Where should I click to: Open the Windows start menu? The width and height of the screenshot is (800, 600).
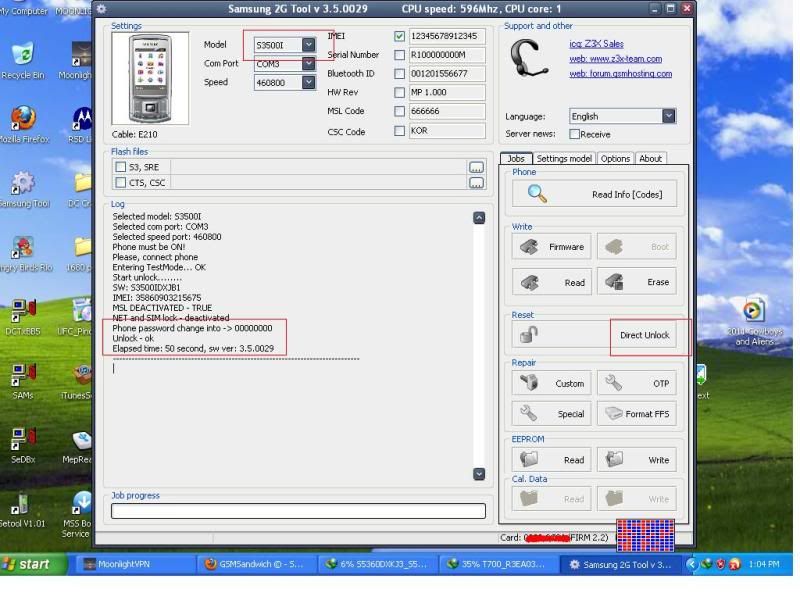(x=33, y=564)
